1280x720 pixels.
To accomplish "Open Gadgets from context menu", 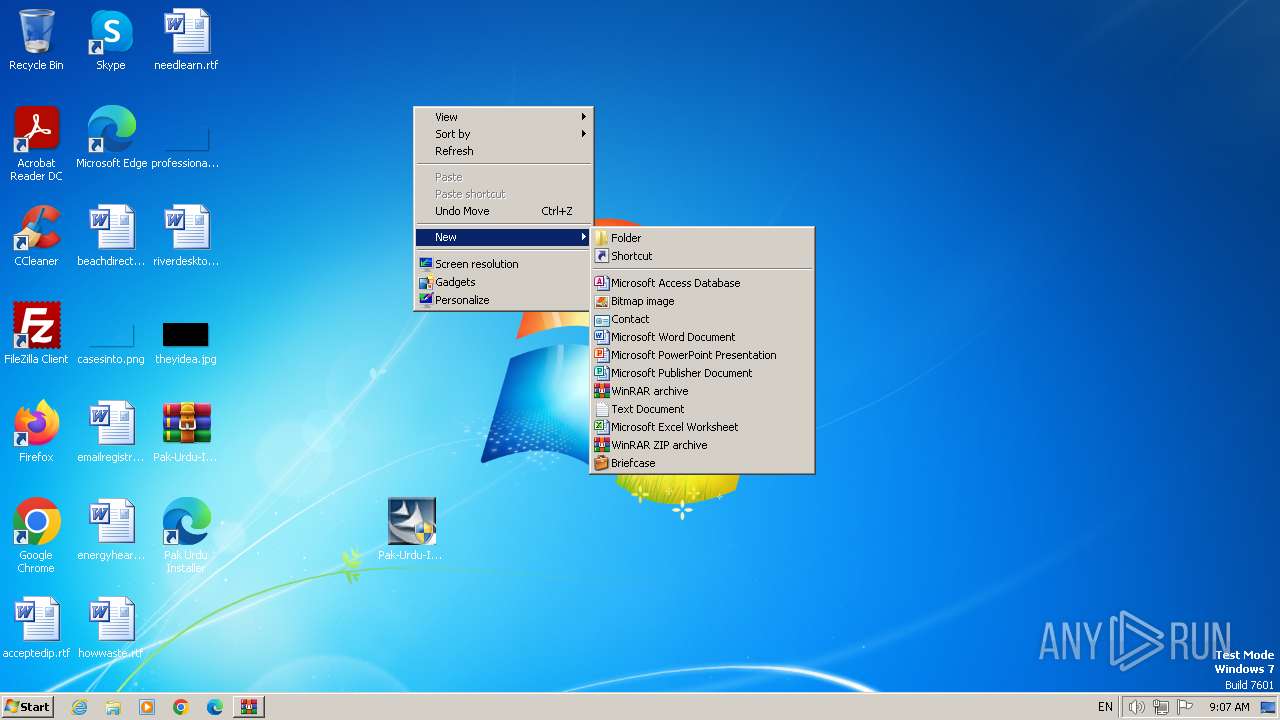I will (x=504, y=282).
